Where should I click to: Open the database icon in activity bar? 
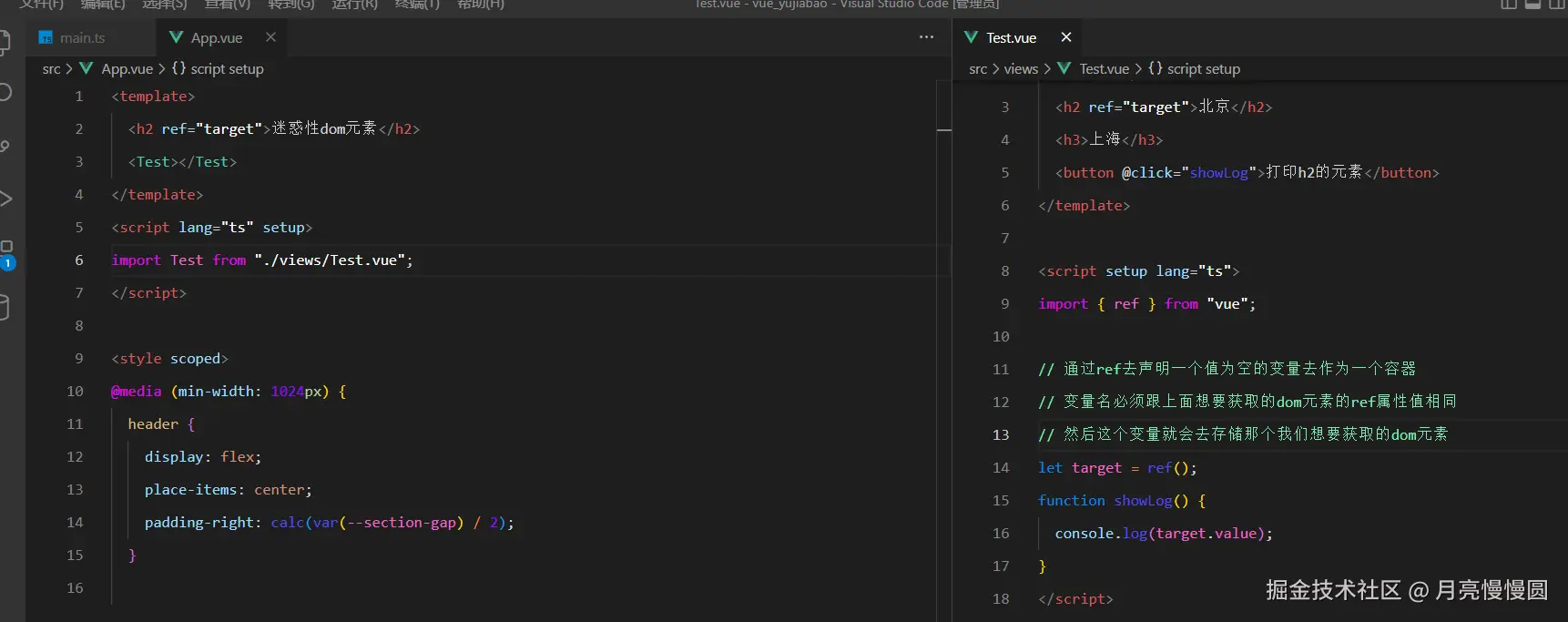pyautogui.click(x=5, y=308)
